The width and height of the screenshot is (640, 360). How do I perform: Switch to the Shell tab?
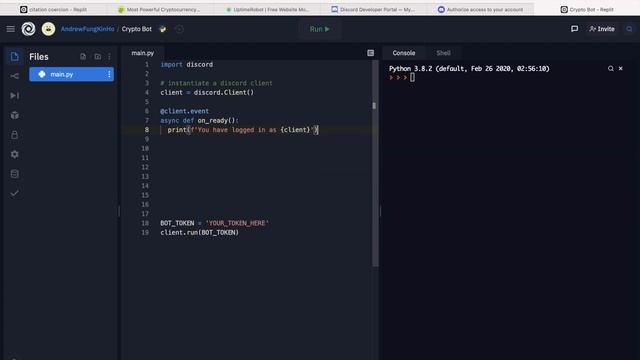coord(443,53)
